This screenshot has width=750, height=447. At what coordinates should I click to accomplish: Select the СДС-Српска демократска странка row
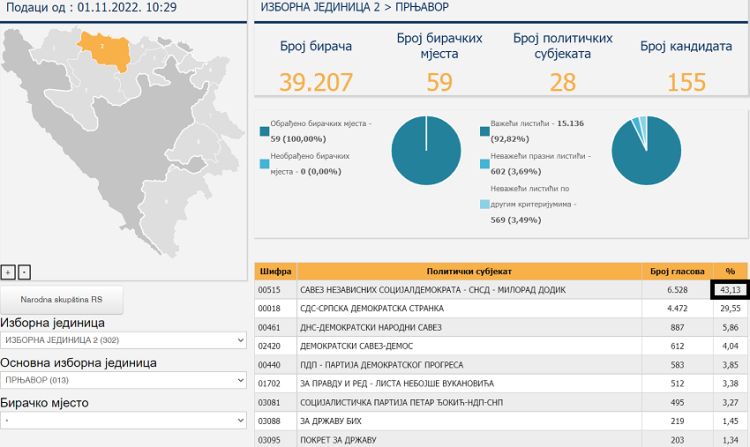(468, 308)
